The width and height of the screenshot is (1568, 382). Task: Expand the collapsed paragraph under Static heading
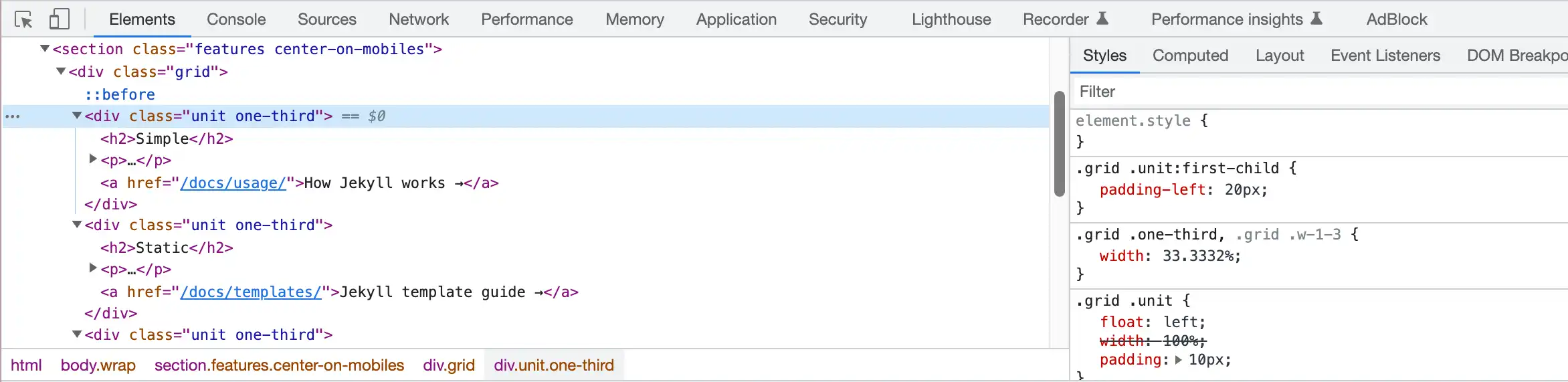point(93,268)
